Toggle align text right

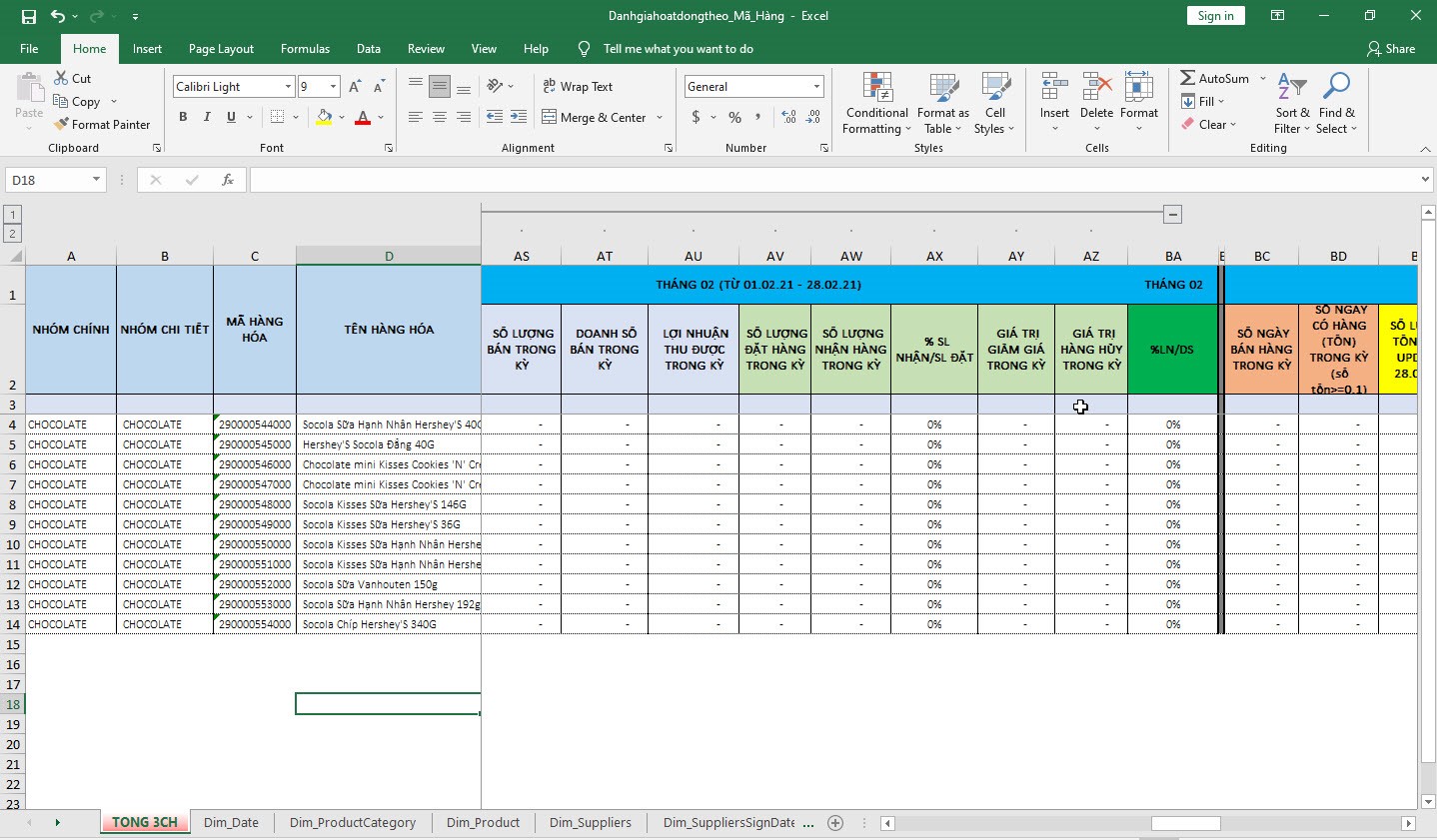click(463, 117)
